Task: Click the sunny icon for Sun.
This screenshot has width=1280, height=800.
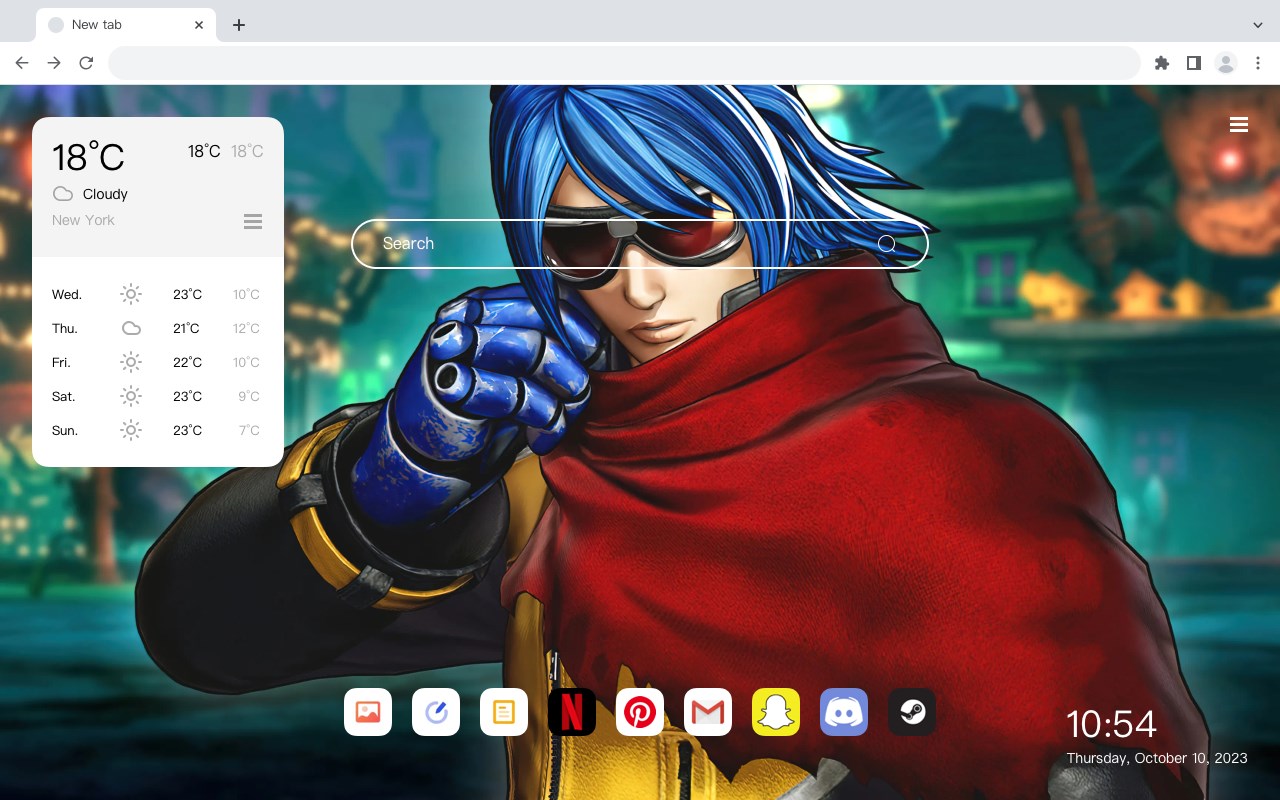Action: (131, 430)
